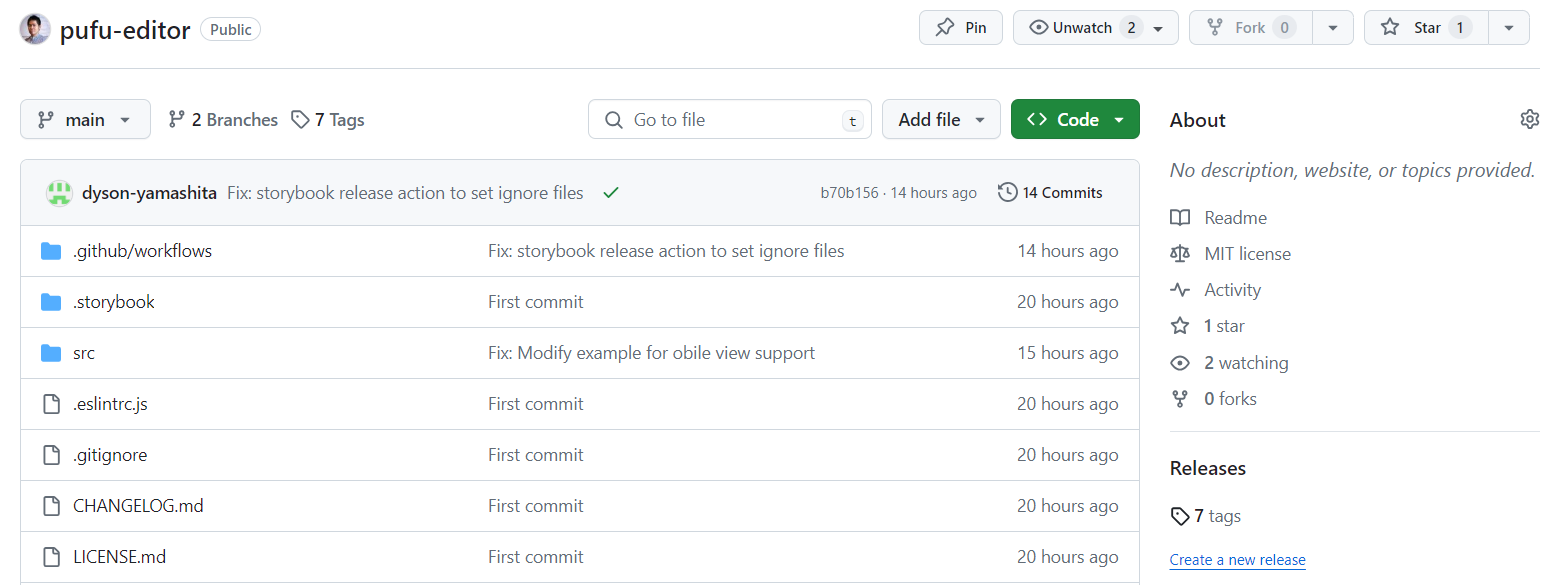Click the Go to file search field

[x=730, y=119]
